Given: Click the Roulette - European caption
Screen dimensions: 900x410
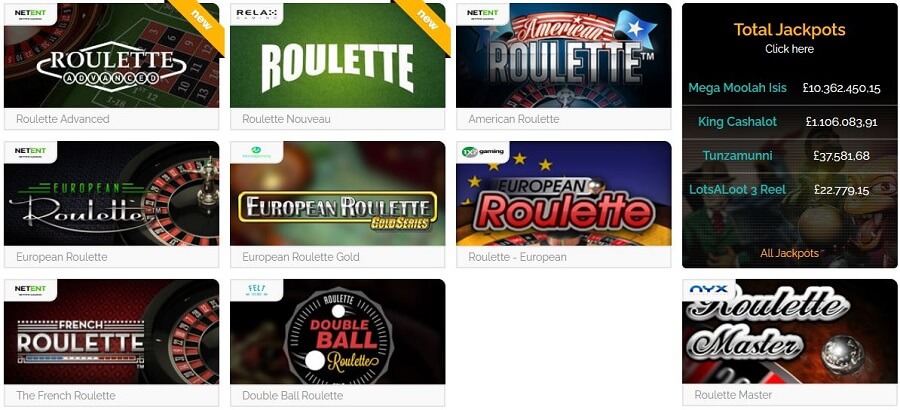Looking at the screenshot, I should tap(517, 257).
